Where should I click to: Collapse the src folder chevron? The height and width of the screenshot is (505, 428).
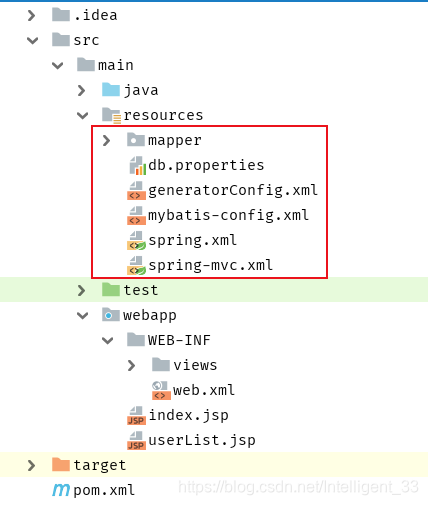(32, 41)
